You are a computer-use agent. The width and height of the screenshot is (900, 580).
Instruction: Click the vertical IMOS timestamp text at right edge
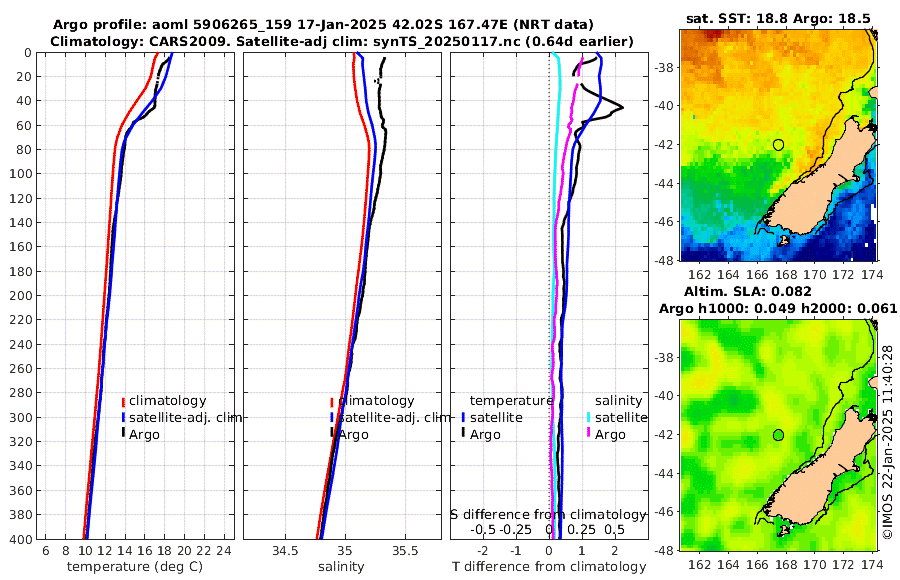point(888,442)
